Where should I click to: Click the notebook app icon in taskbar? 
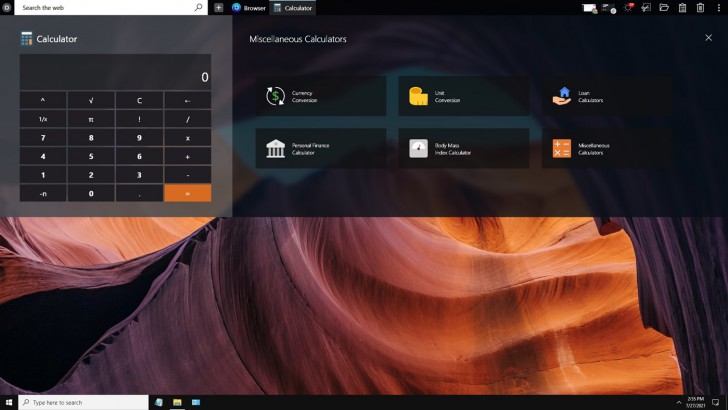coord(159,402)
